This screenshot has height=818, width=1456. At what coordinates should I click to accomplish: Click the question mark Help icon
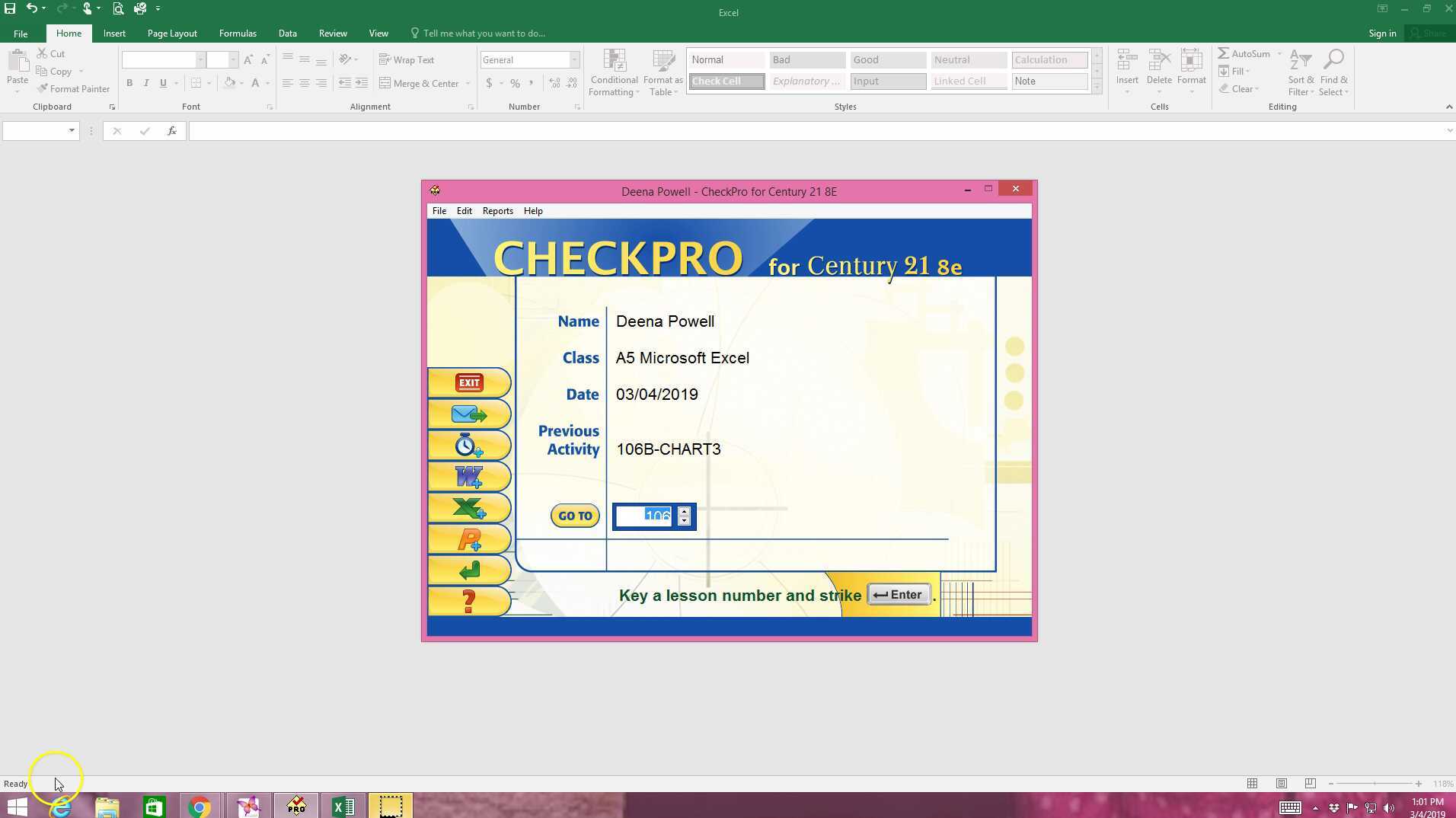pyautogui.click(x=468, y=601)
